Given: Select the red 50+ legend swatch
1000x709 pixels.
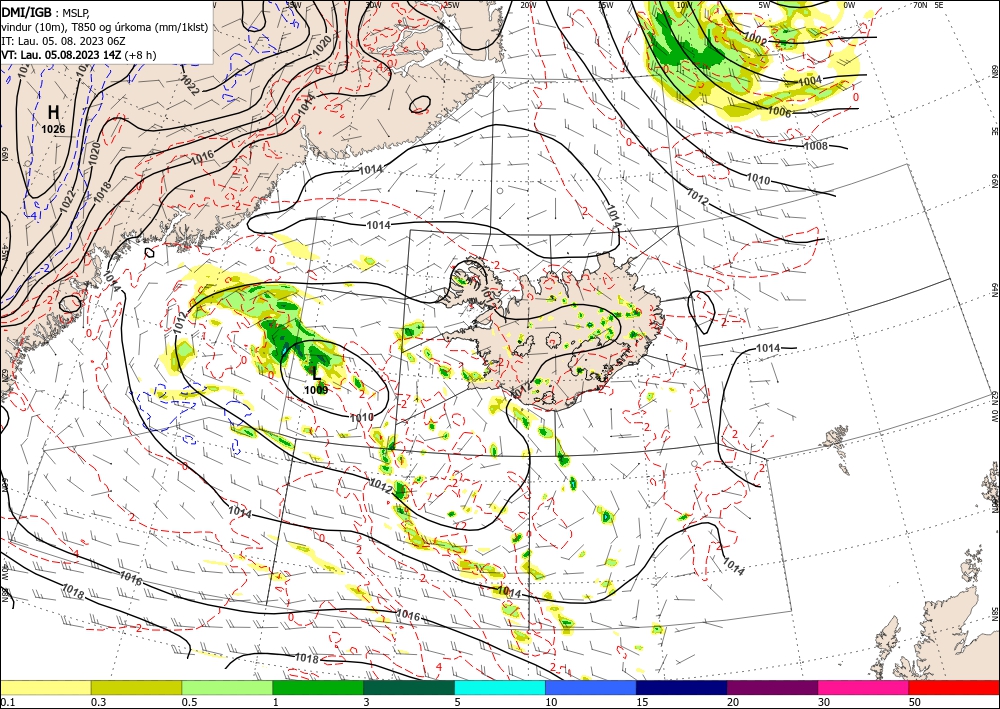Looking at the screenshot, I should coord(954,687).
